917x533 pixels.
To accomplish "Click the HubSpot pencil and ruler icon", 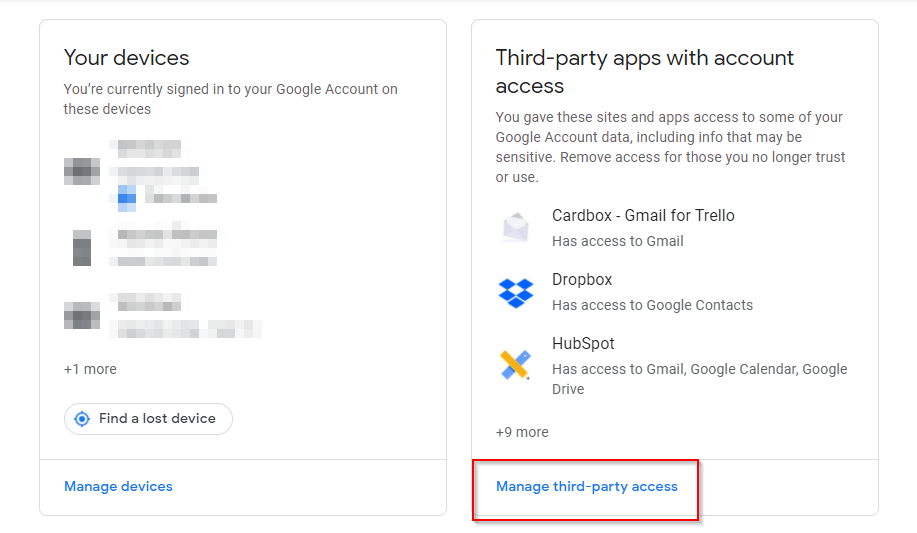I will point(516,365).
